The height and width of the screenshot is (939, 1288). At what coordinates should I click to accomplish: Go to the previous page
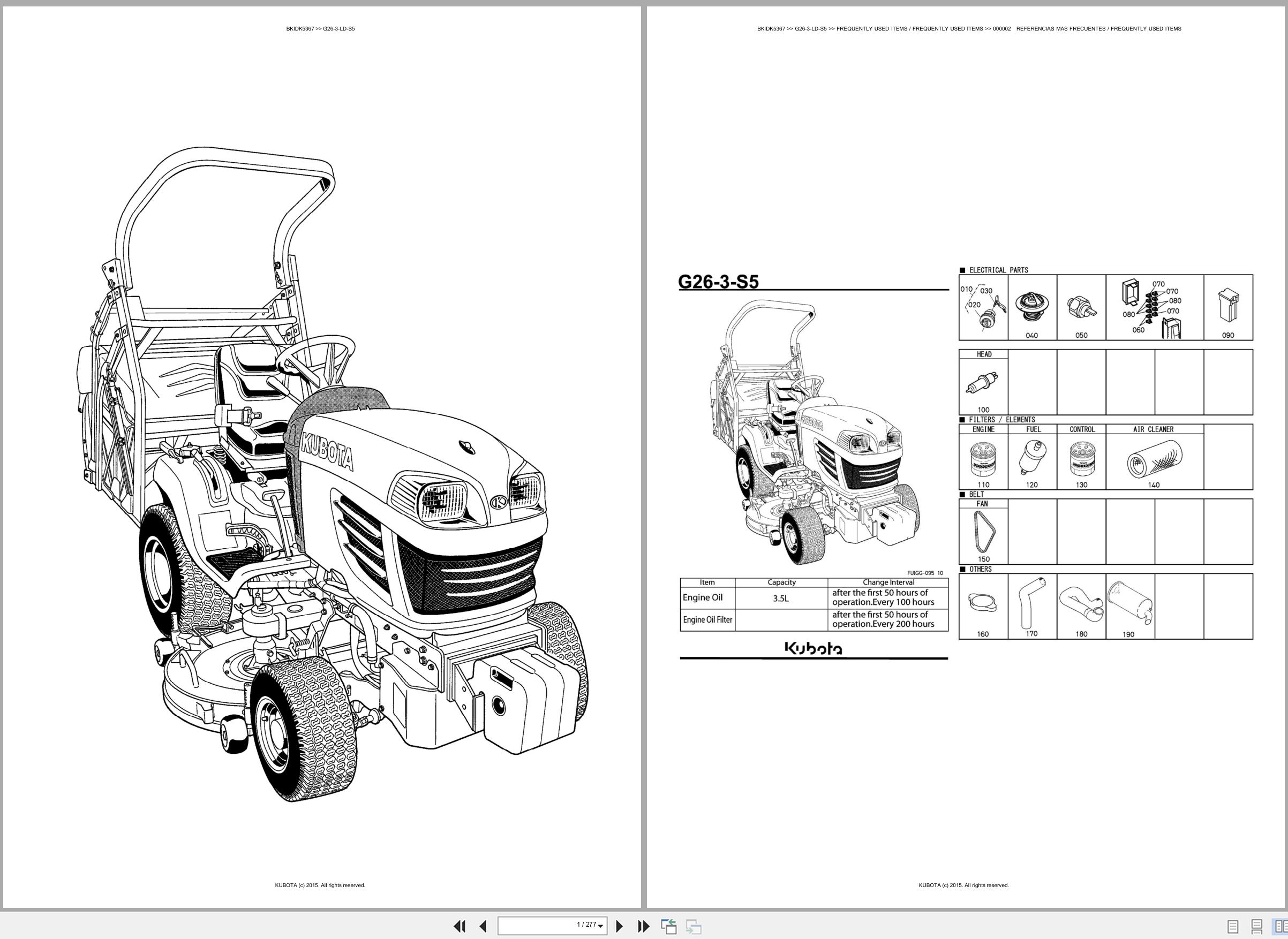483,926
